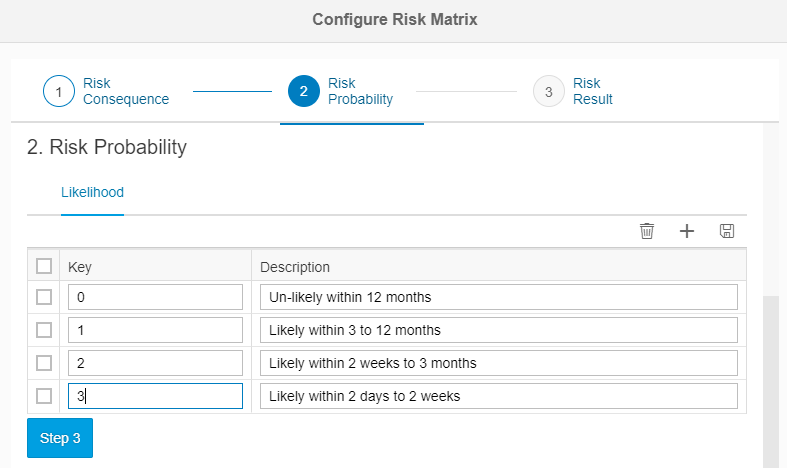Screen dimensions: 787x468
Task: Click the plus add row icon
Action: point(687,231)
